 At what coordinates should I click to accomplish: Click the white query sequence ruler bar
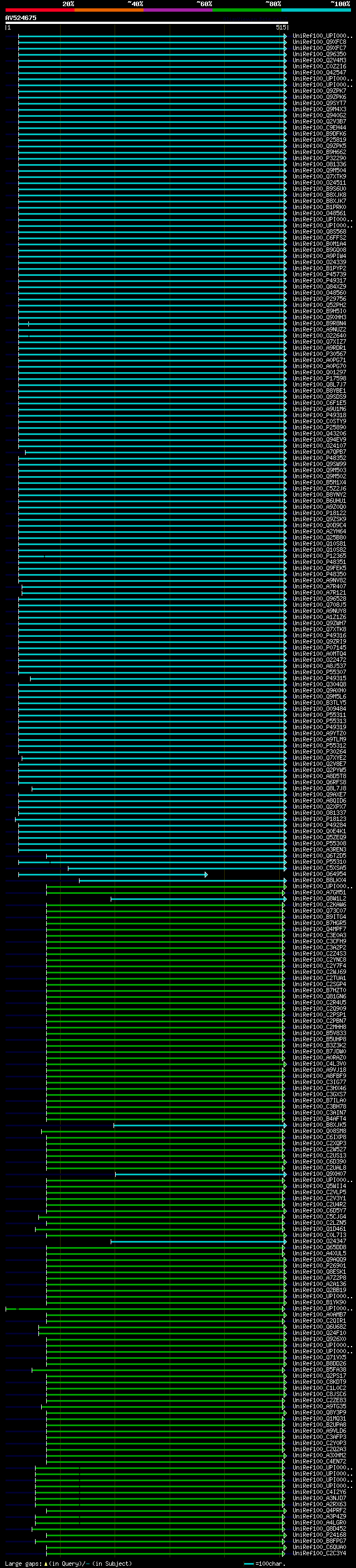point(147,22)
